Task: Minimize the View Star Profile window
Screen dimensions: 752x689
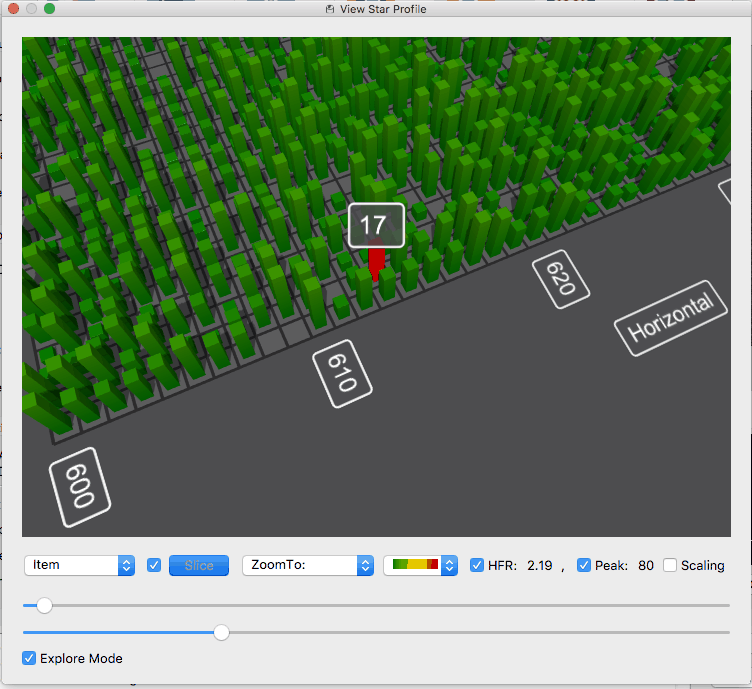Action: point(31,9)
